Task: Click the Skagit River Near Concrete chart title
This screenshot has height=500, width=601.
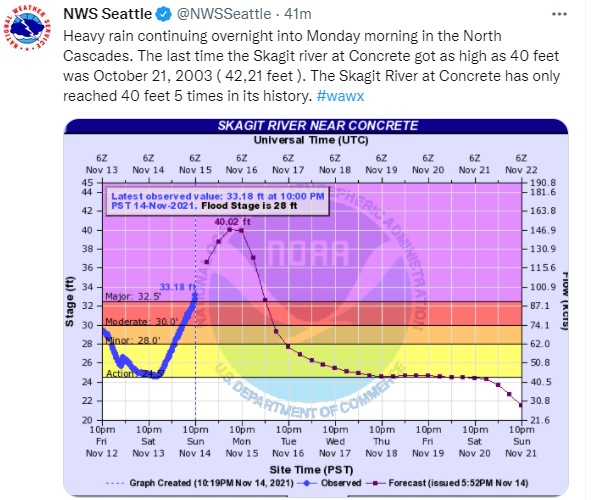Action: click(317, 125)
